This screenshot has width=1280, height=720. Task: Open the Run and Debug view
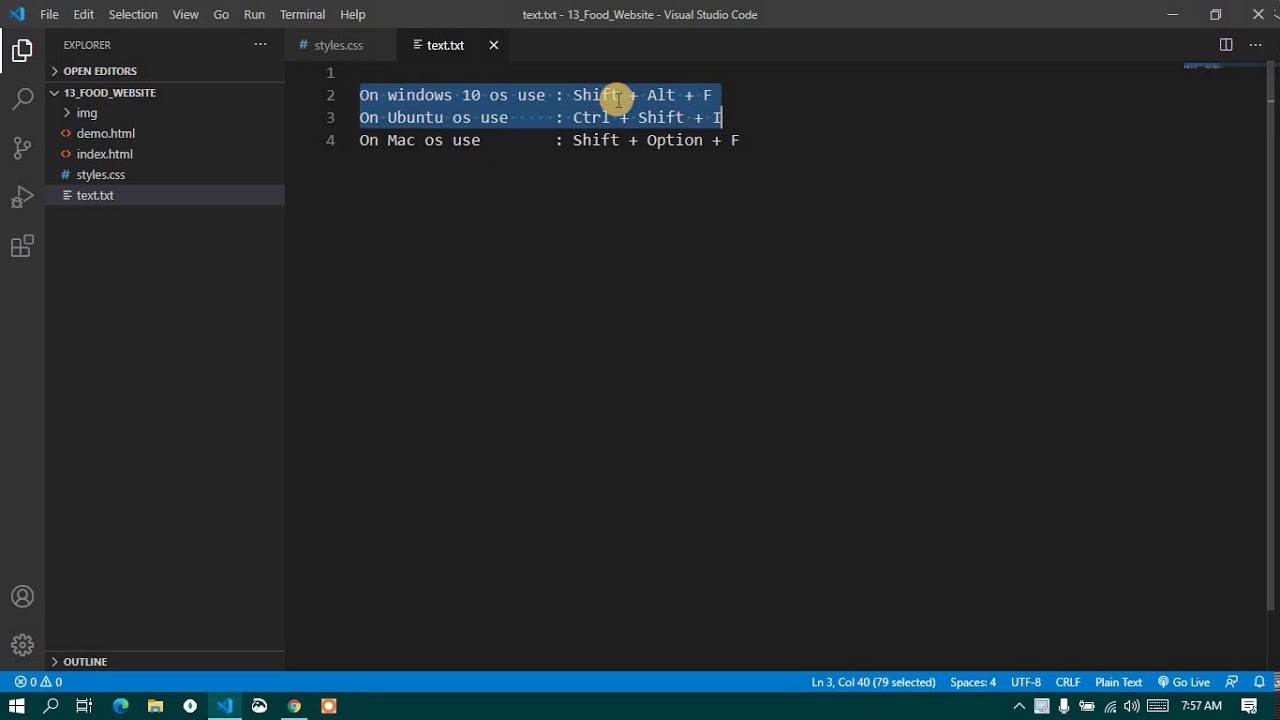coord(22,197)
